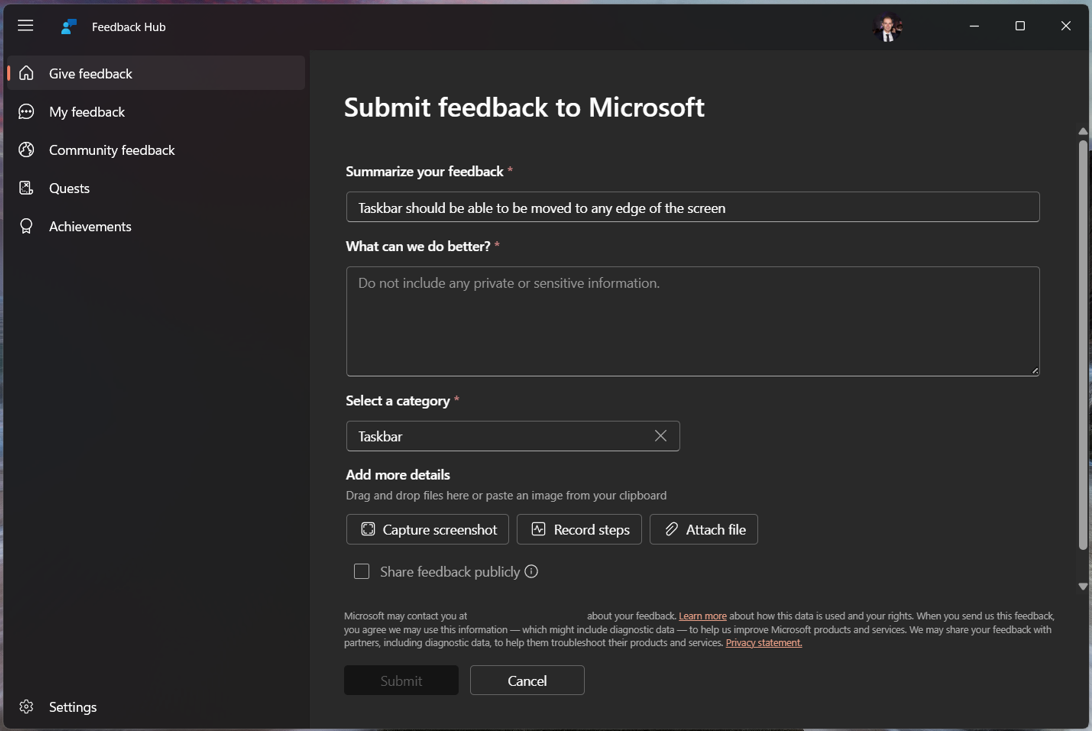Open the Quests sidebar icon
1092x731 pixels.
point(26,188)
